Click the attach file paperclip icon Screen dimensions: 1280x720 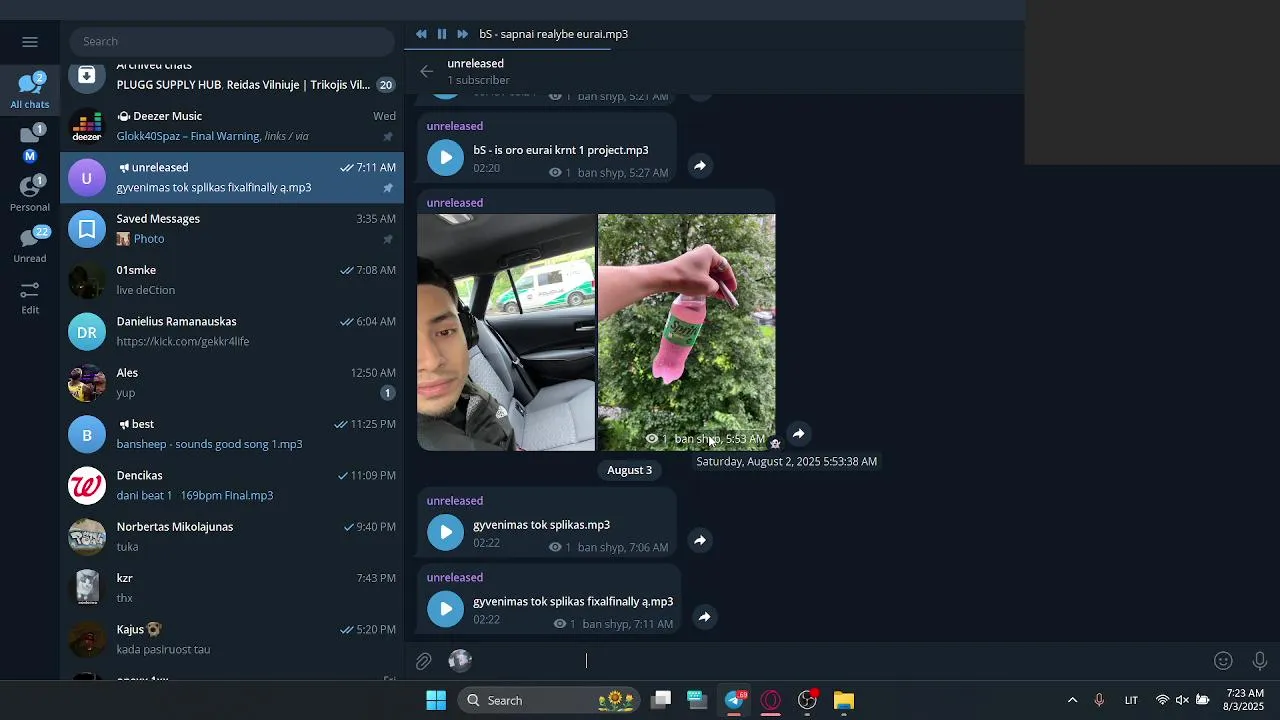pos(424,661)
